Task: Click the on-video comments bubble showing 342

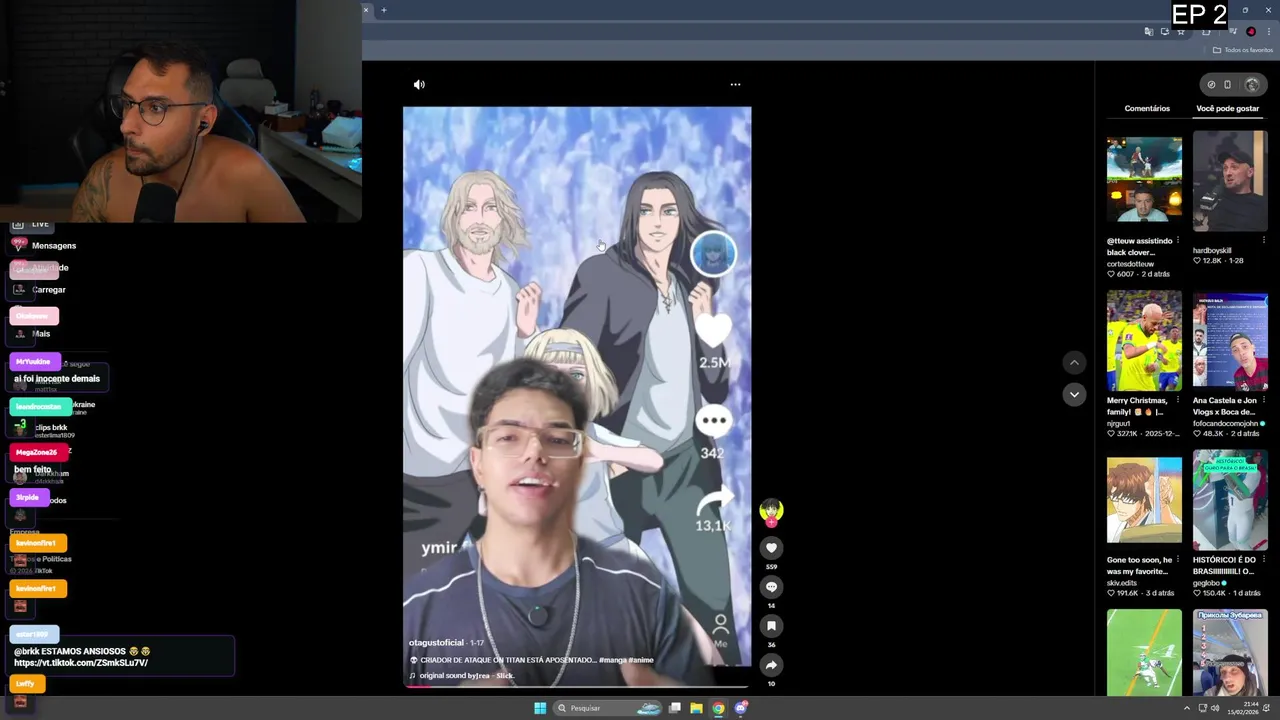Action: coord(713,420)
